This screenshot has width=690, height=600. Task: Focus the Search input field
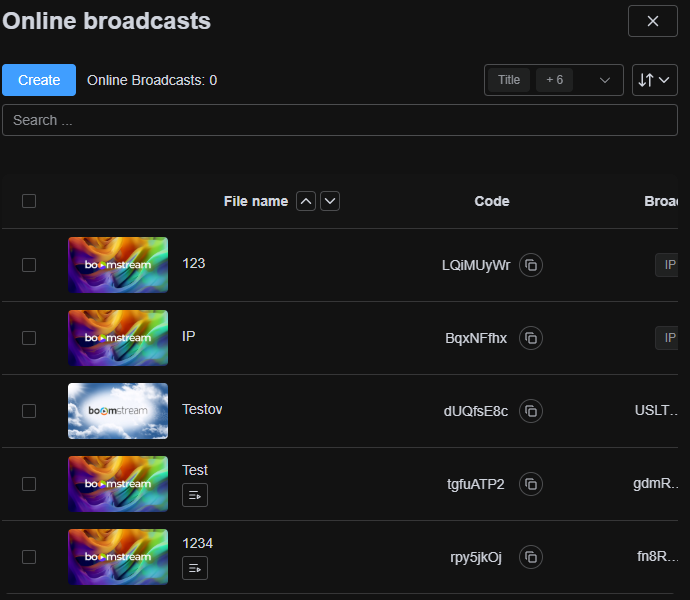point(340,120)
